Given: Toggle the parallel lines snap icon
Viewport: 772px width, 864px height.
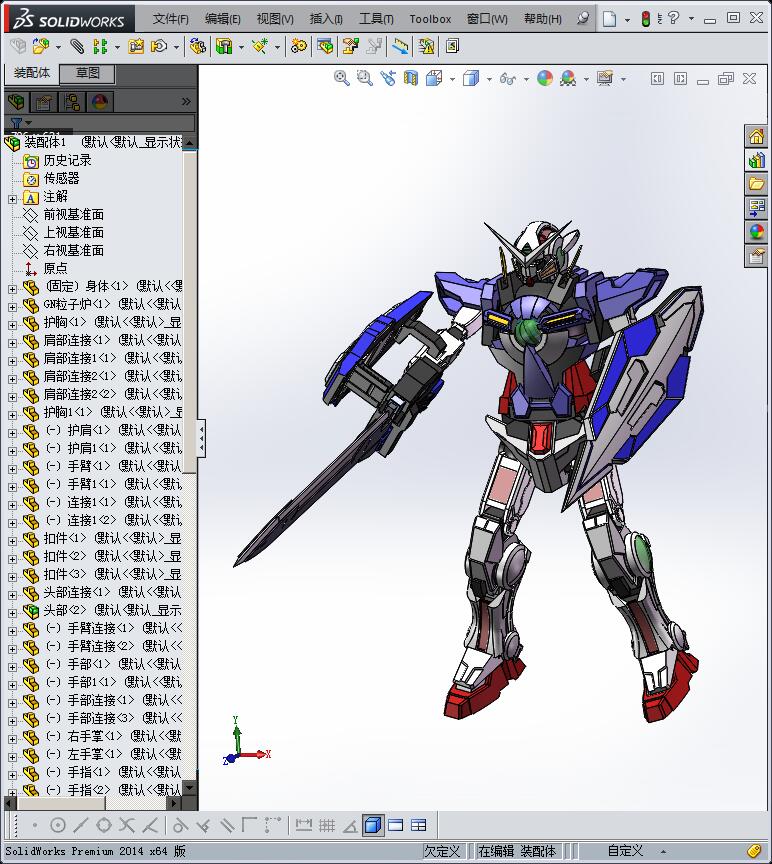Looking at the screenshot, I should (227, 825).
